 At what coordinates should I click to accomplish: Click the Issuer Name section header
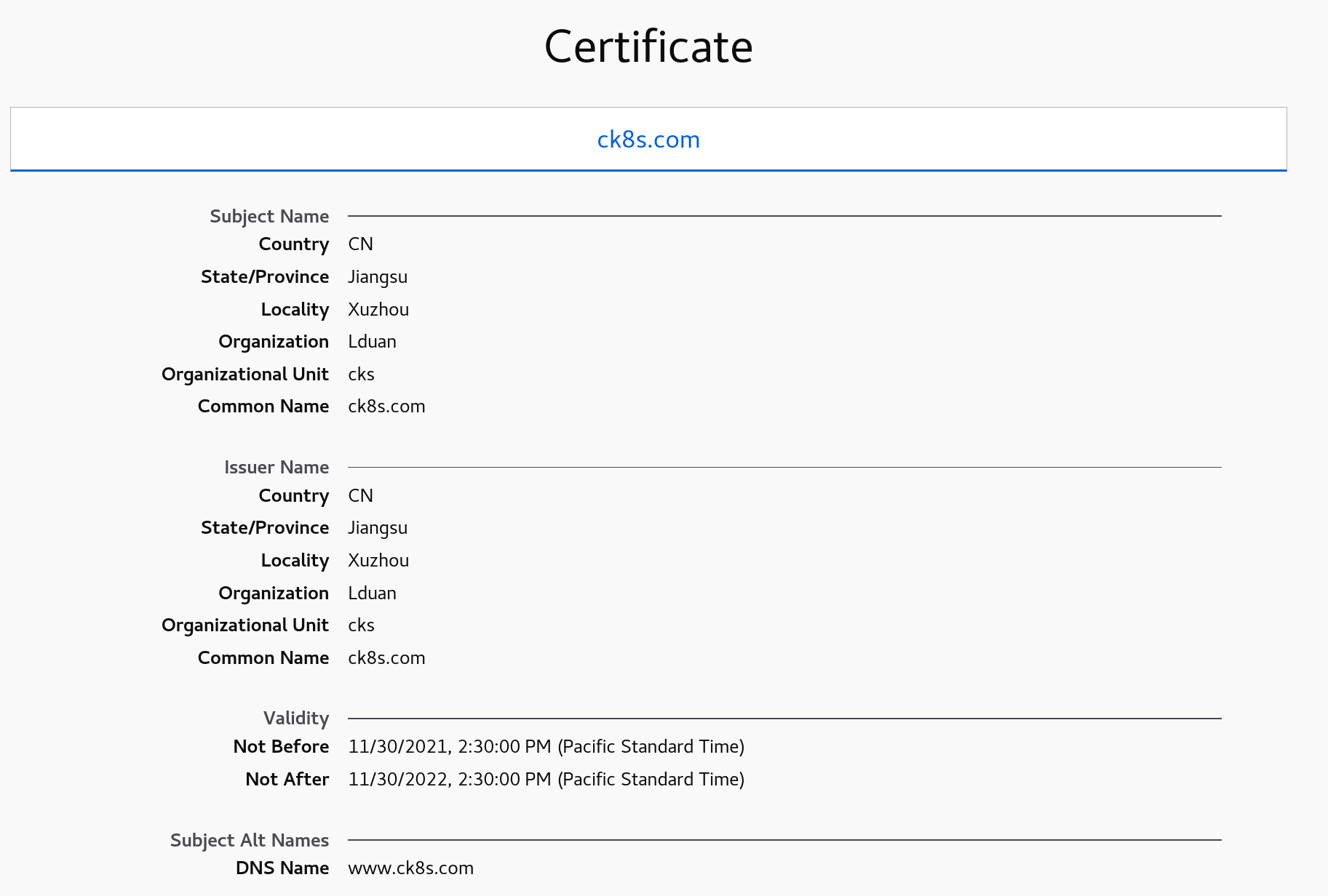(x=277, y=467)
